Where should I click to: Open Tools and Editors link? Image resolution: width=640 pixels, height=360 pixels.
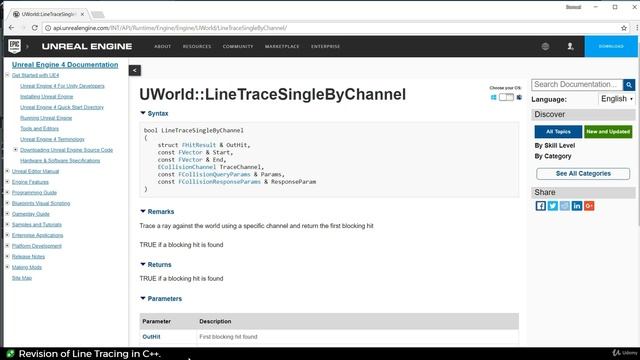[x=39, y=129]
